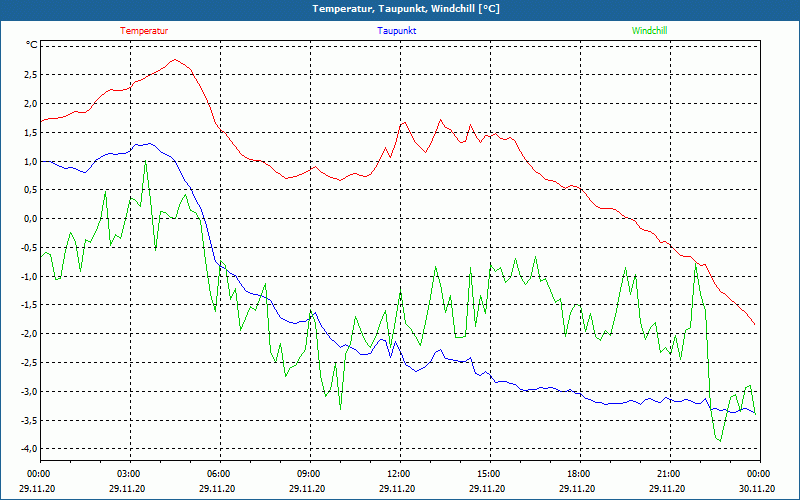The height and width of the screenshot is (500, 800).
Task: Click the °C unit label on the axis
Action: [x=32, y=45]
